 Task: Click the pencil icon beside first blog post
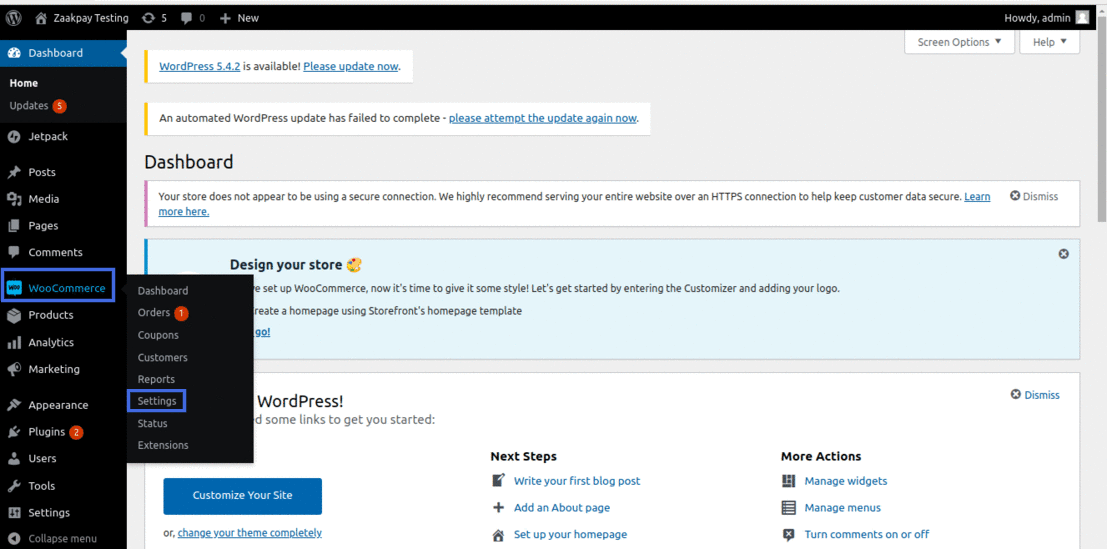pyautogui.click(x=498, y=481)
